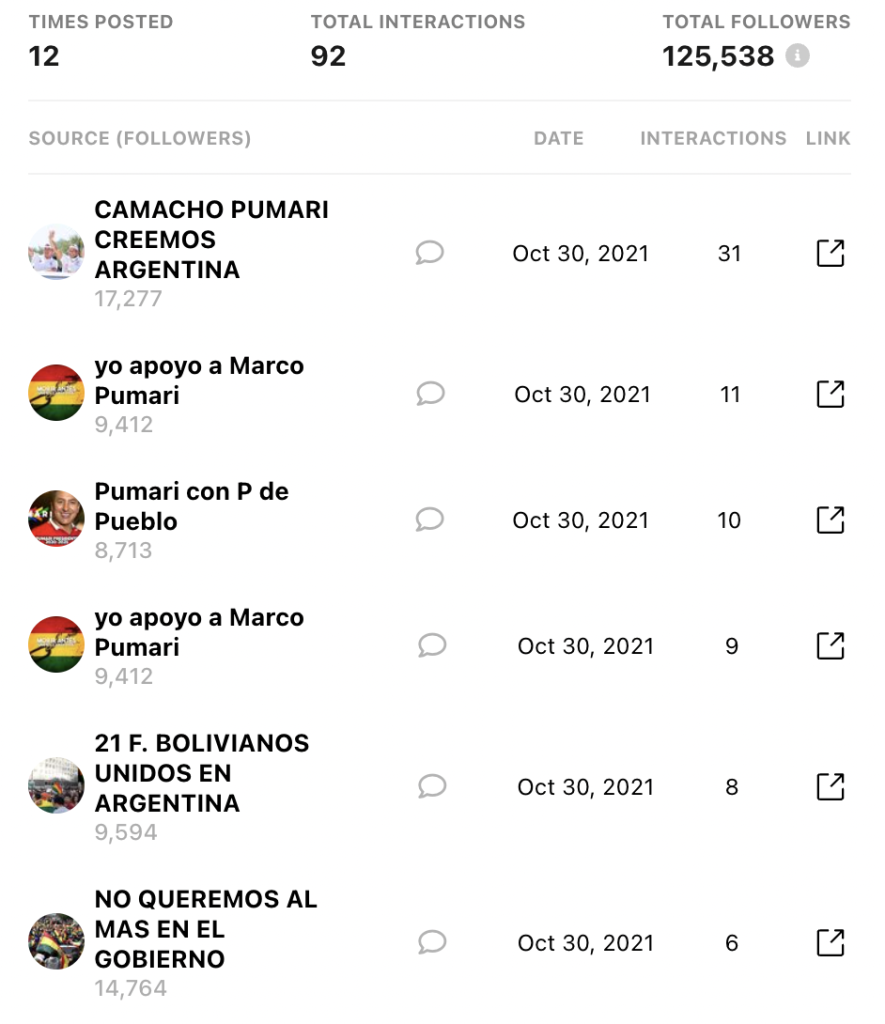The image size is (885, 1024).
Task: Click comment bubble for Pumari con P de Pueblo
Action: point(430,519)
